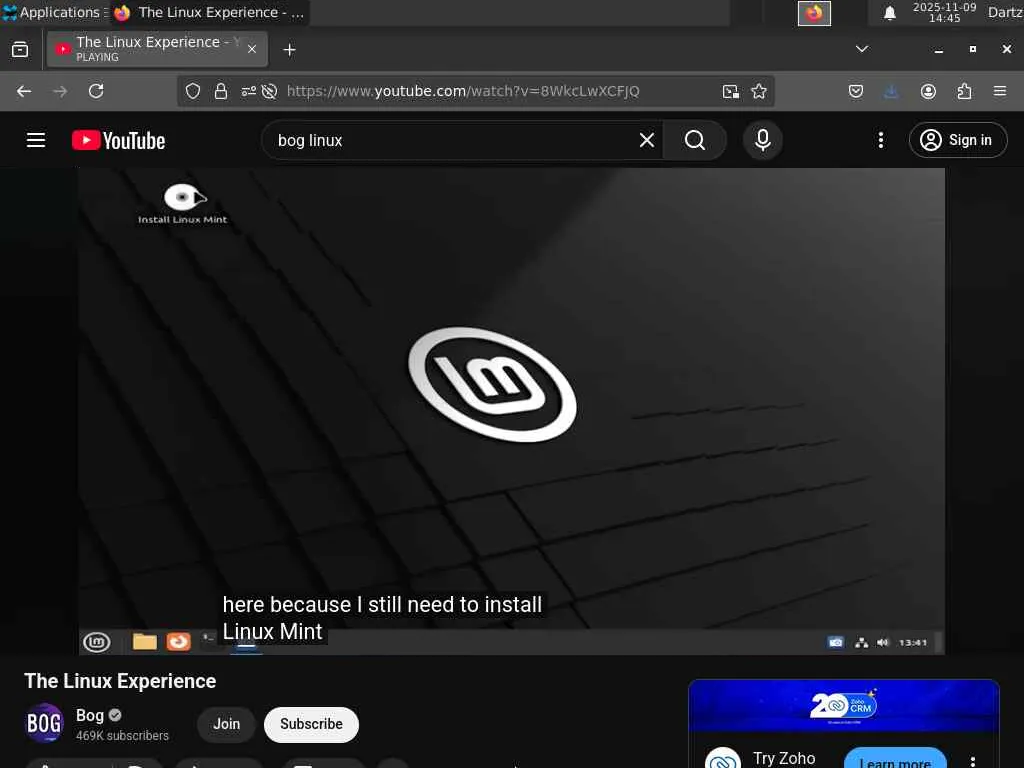The width and height of the screenshot is (1024, 768).
Task: Open tracking protection shield panel
Action: pos(192,91)
